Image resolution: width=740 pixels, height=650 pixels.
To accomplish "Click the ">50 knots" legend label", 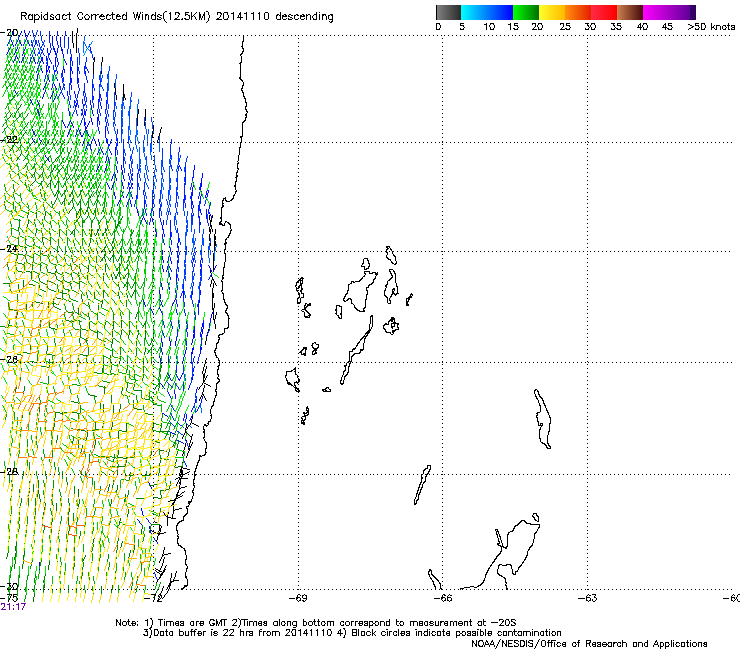I will coord(711,27).
